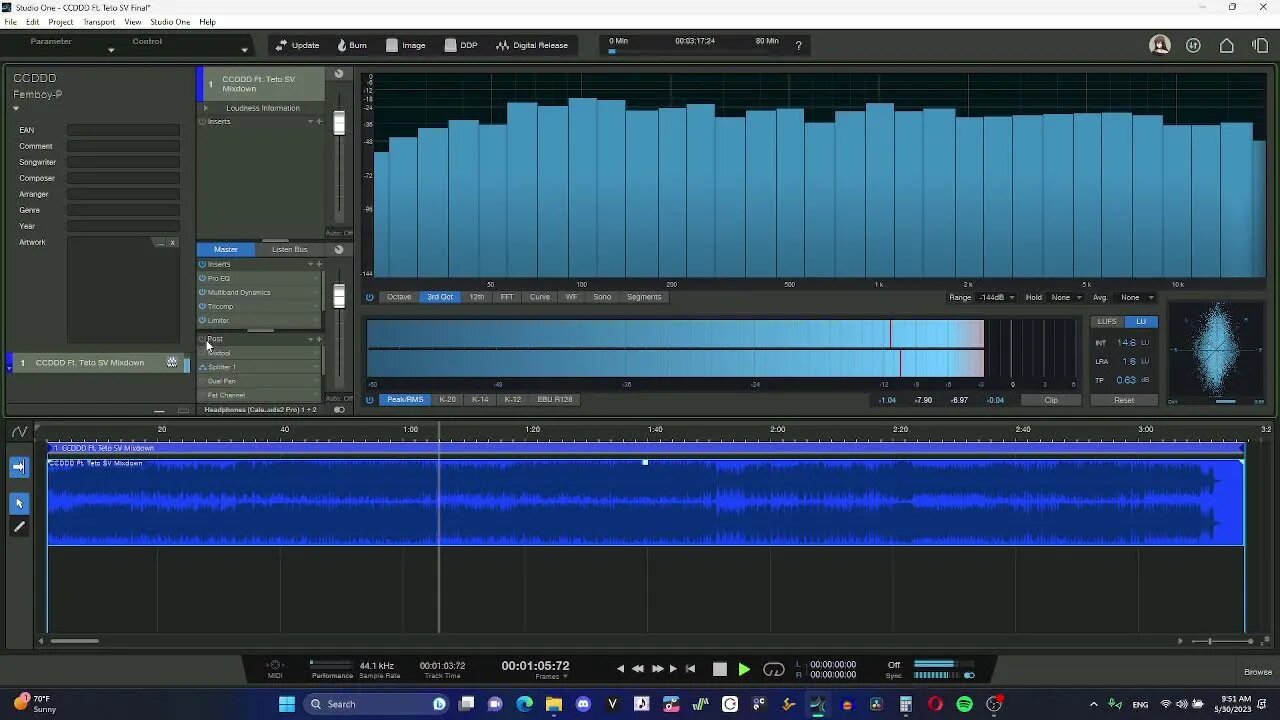
Task: Open Spotify from the taskbar
Action: (964, 704)
